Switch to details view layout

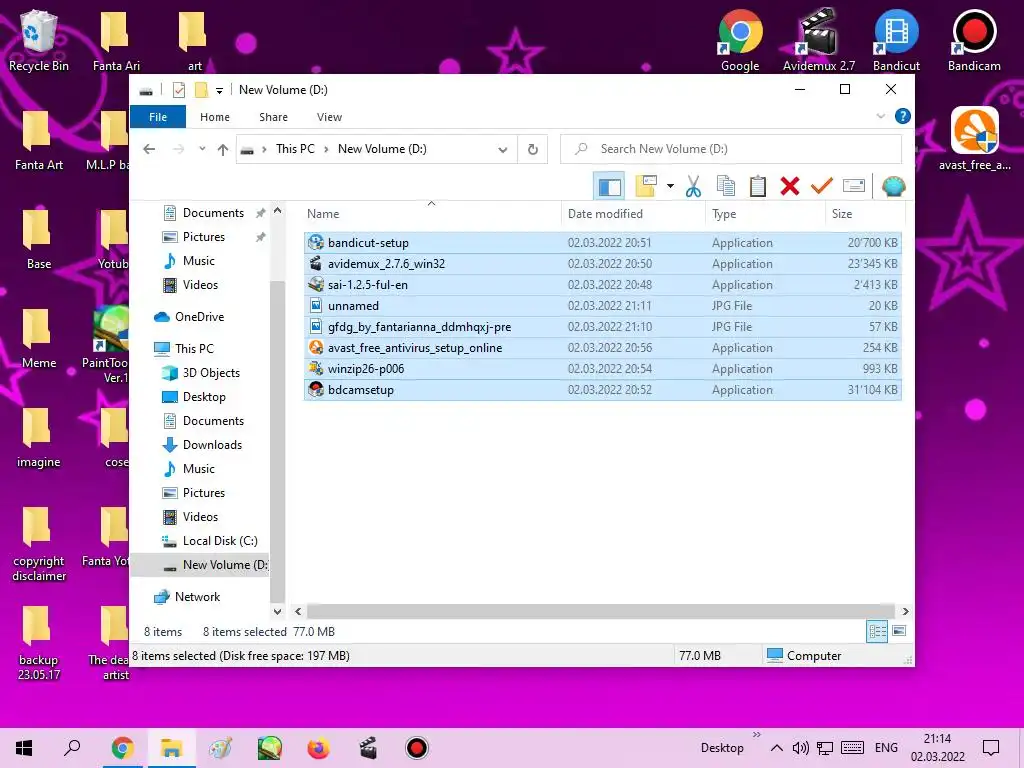click(877, 632)
